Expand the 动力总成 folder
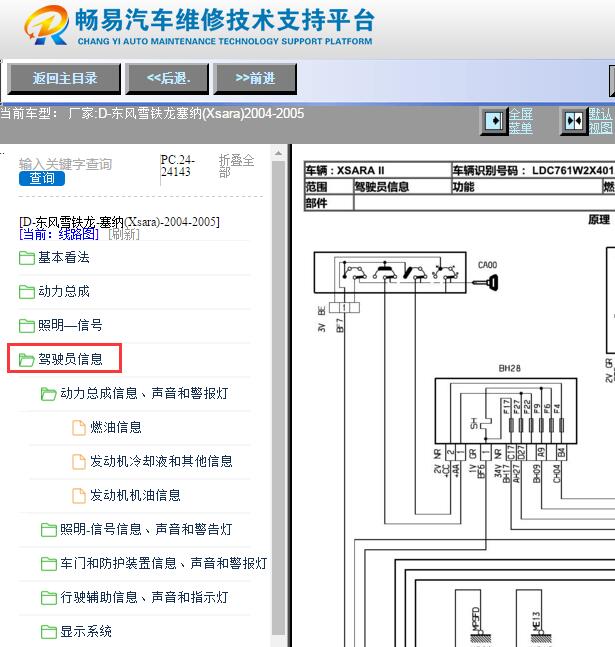This screenshot has width=615, height=647. point(64,291)
